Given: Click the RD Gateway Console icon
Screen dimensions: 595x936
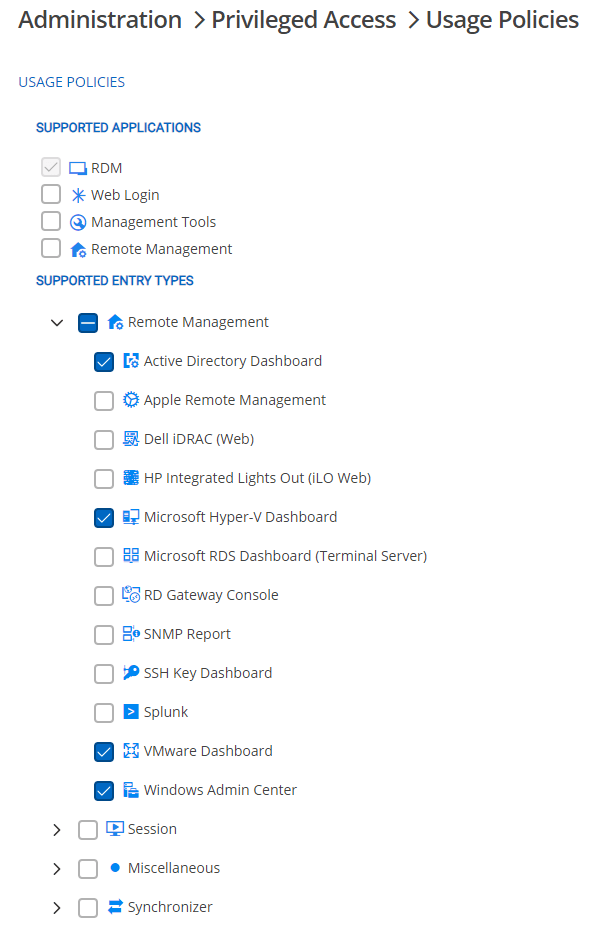Looking at the screenshot, I should coord(131,595).
